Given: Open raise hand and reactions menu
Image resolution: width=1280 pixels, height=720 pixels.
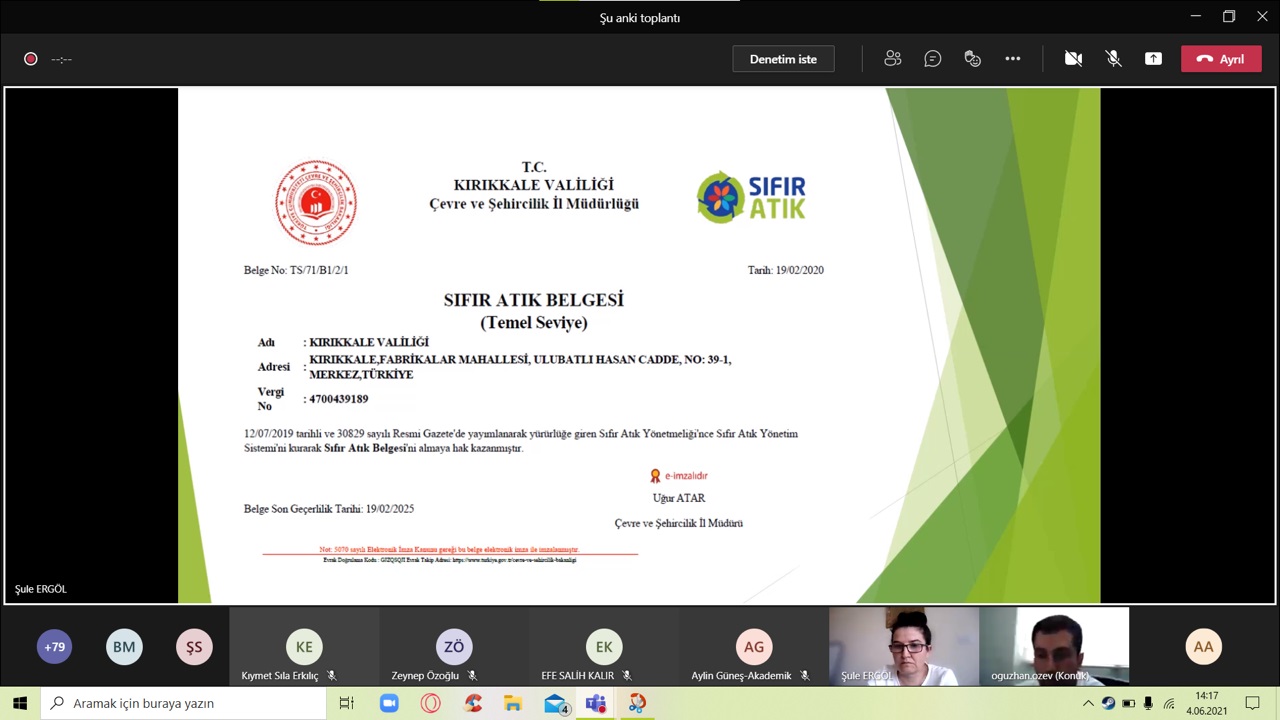Looking at the screenshot, I should (973, 59).
